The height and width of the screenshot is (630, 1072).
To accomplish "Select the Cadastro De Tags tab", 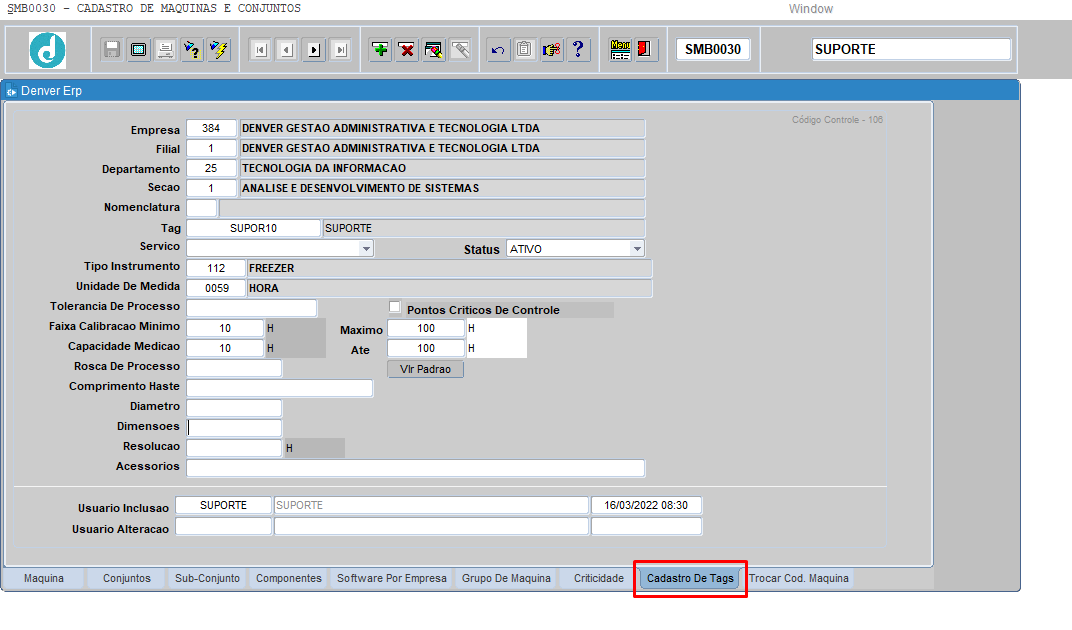I will click(x=690, y=578).
